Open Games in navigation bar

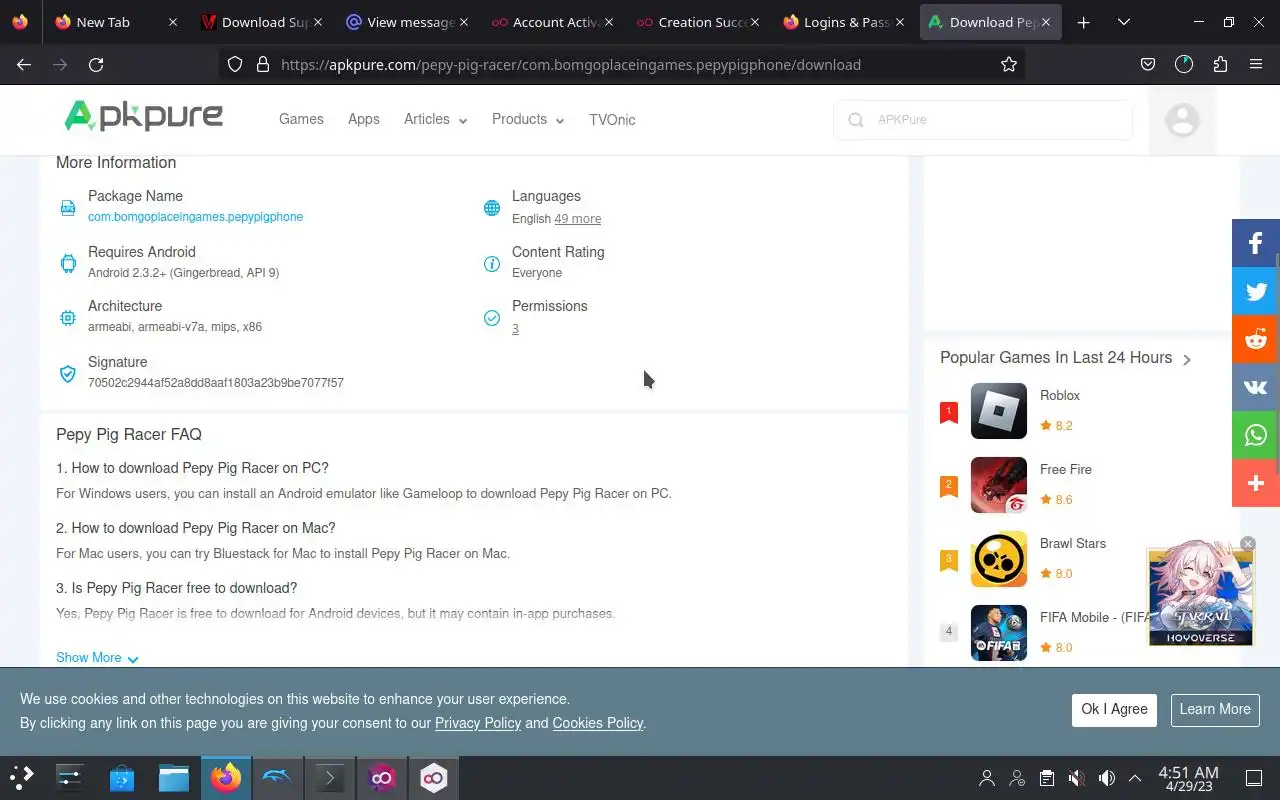(x=301, y=119)
